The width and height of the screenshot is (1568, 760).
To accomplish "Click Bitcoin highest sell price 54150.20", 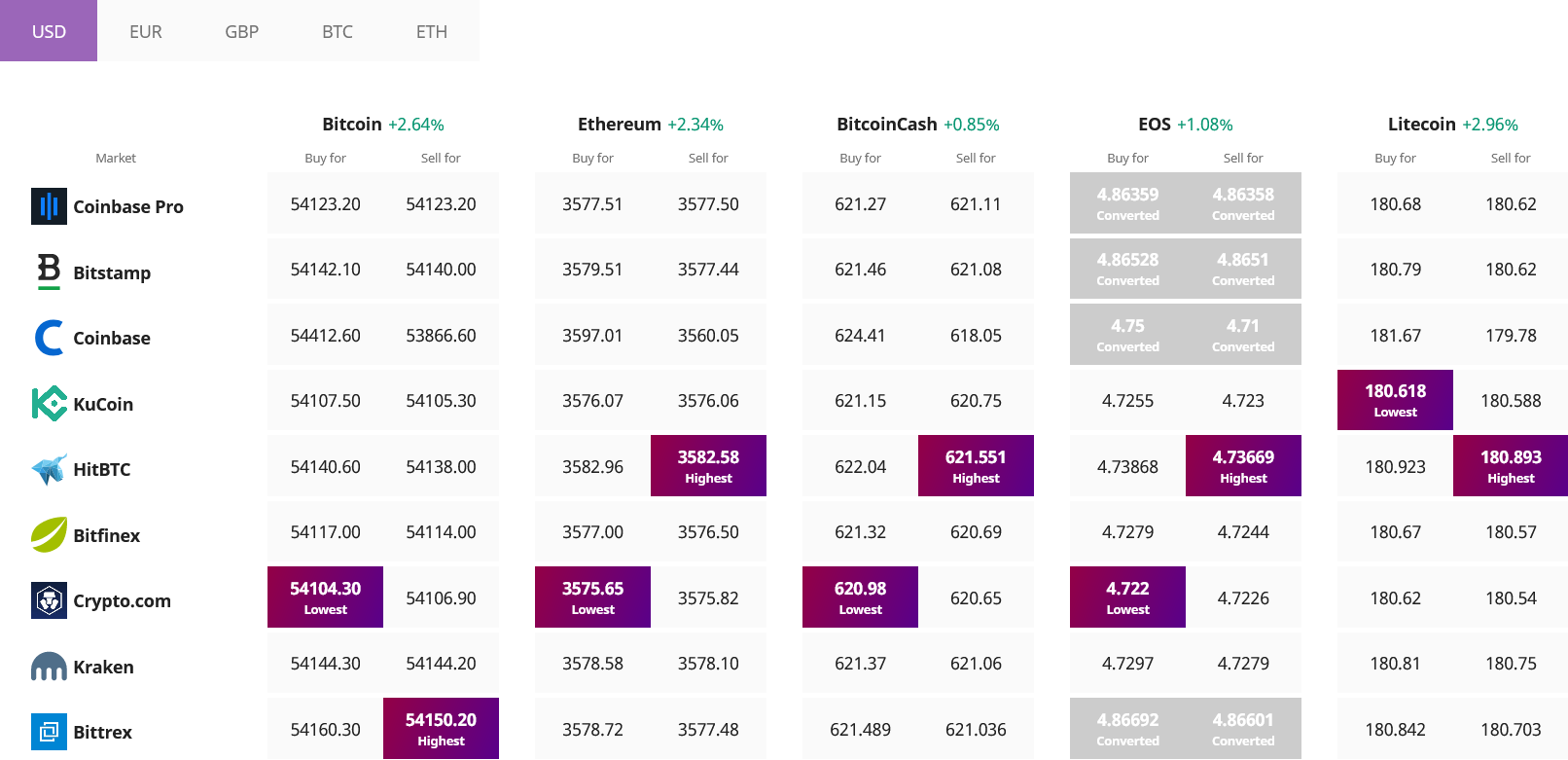I will click(x=441, y=728).
